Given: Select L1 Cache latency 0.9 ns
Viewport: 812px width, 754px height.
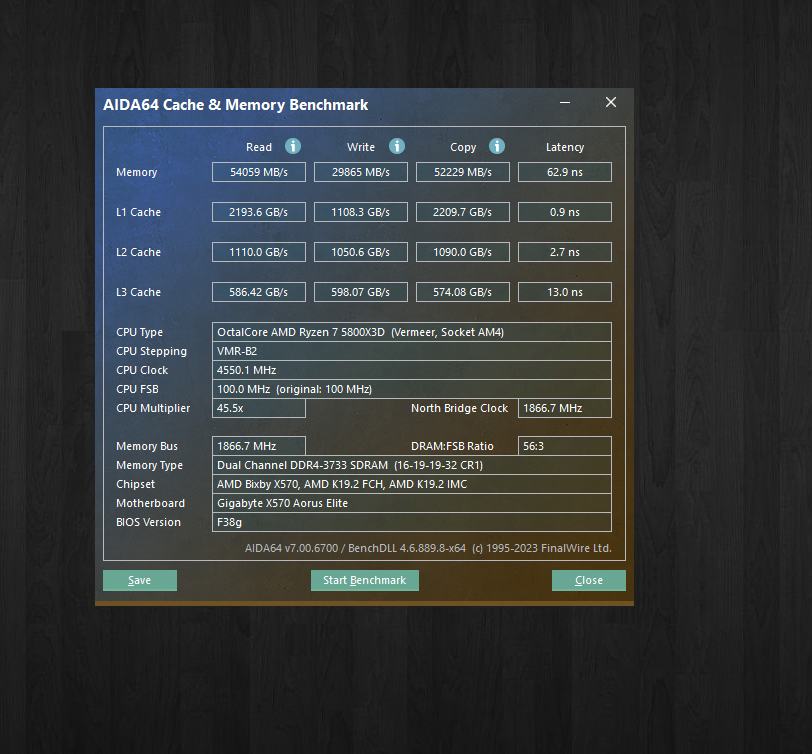Looking at the screenshot, I should [564, 212].
